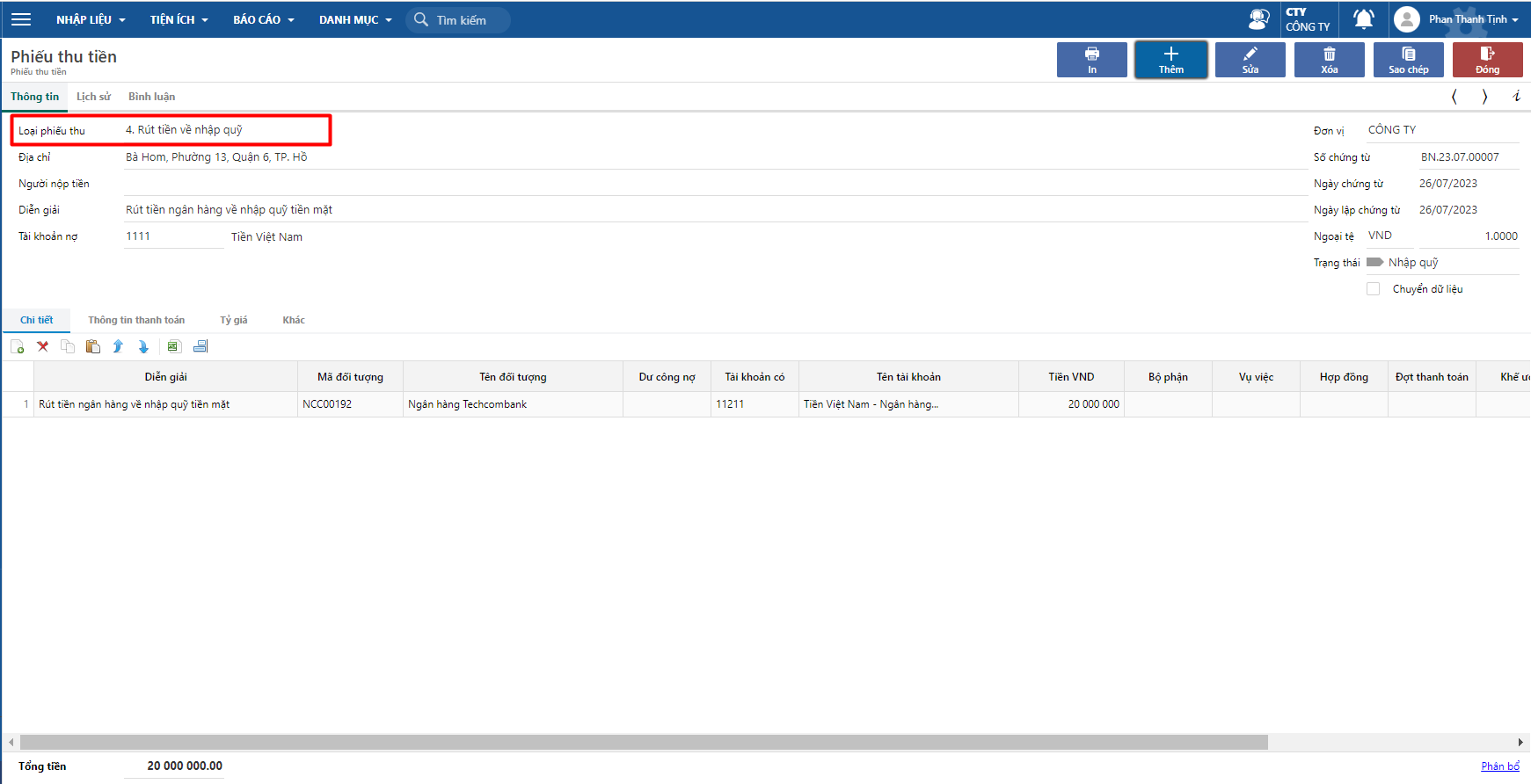Image resolution: width=1531 pixels, height=784 pixels.
Task: Open the BÁO CÁO dropdown menu
Action: click(x=263, y=19)
